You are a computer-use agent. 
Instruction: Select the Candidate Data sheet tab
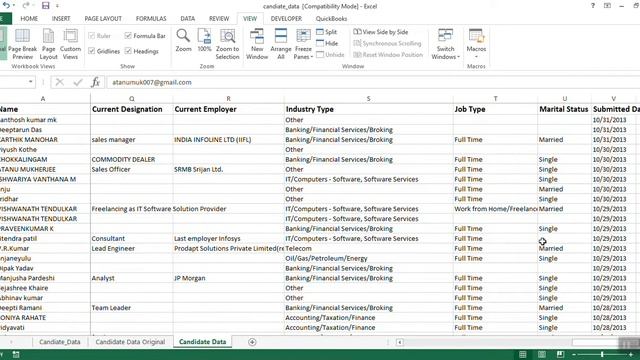tap(202, 342)
